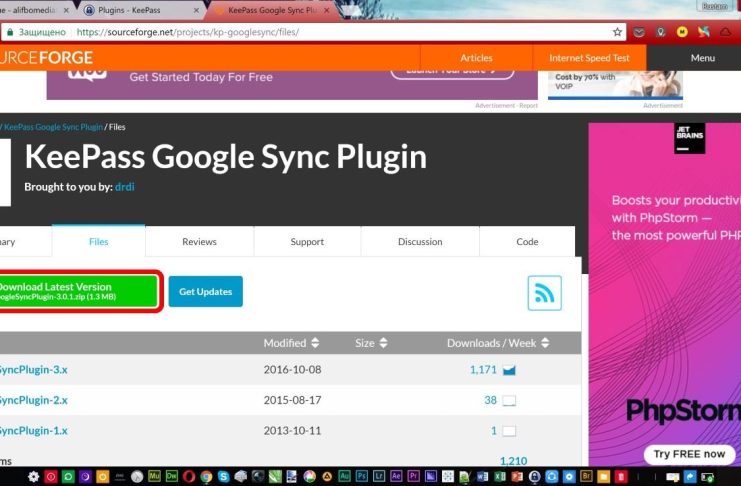
Task: Open the SyncPlugin-3.x folder
Action: coord(34,370)
